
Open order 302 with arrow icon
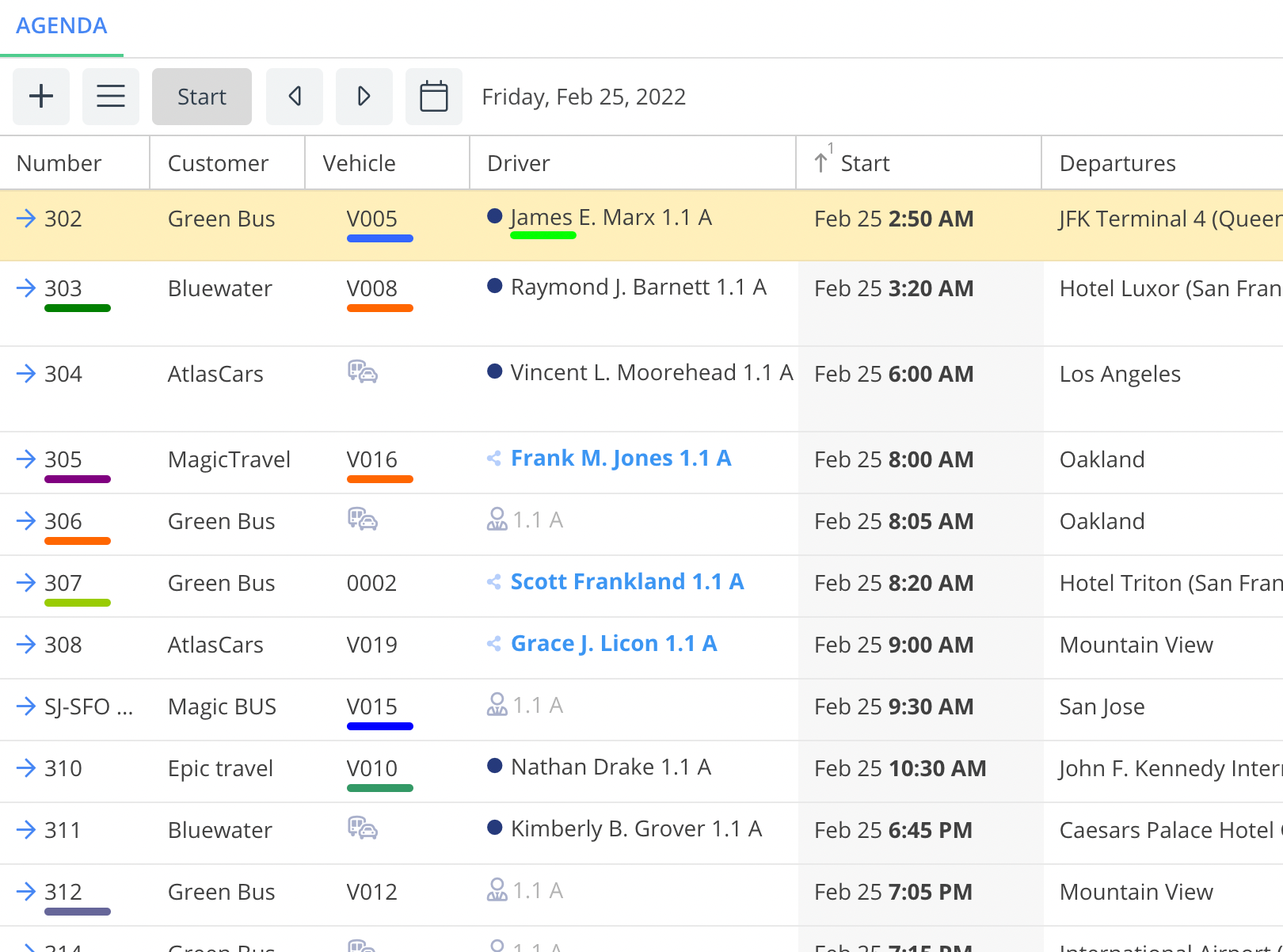point(26,219)
